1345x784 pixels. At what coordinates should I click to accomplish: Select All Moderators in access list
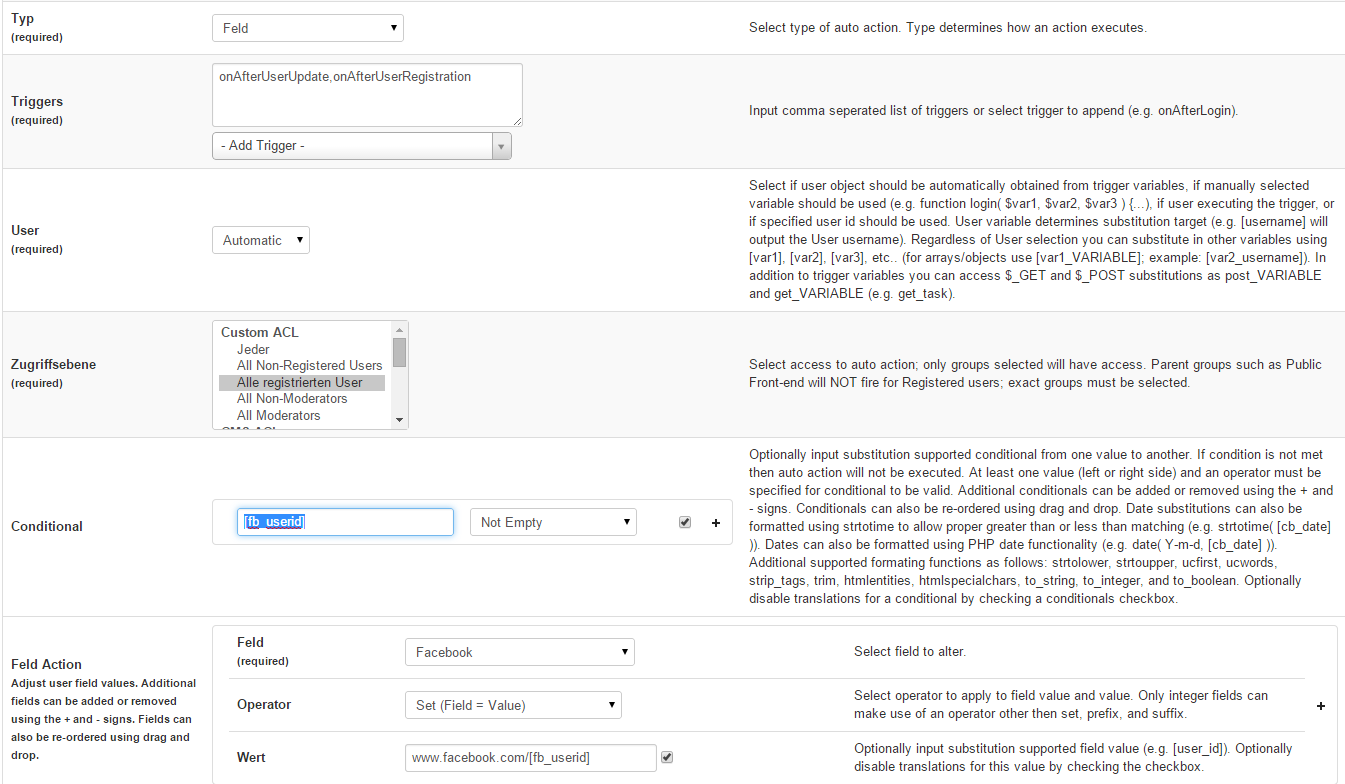point(279,416)
